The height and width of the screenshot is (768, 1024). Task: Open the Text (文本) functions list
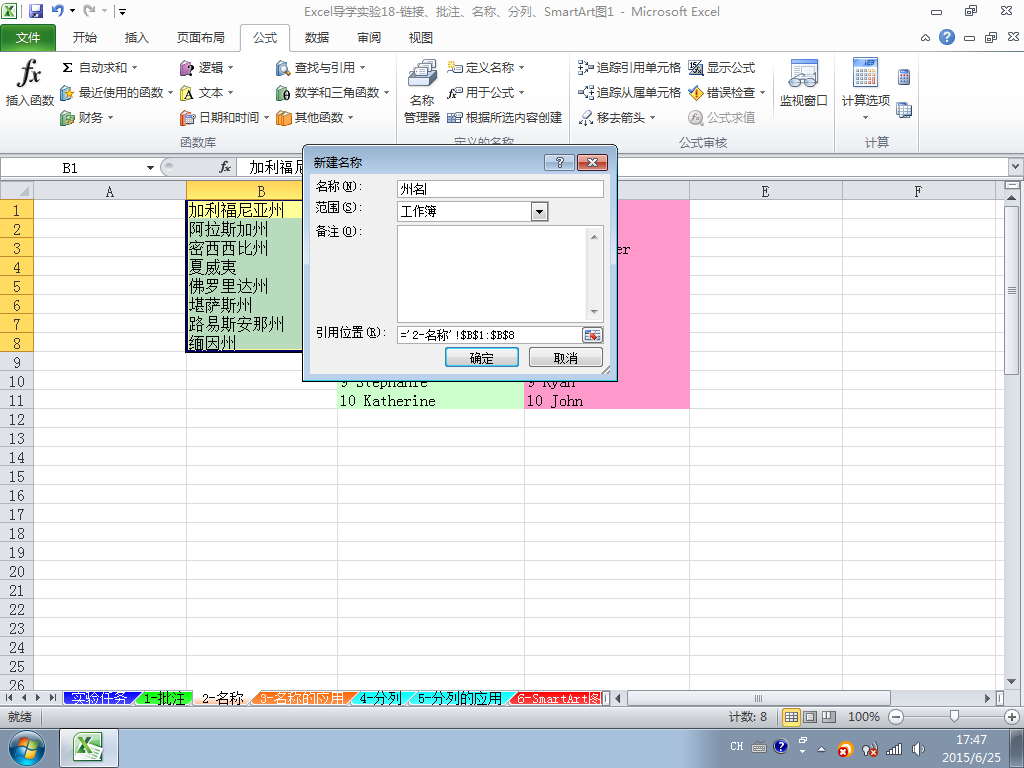pos(206,93)
